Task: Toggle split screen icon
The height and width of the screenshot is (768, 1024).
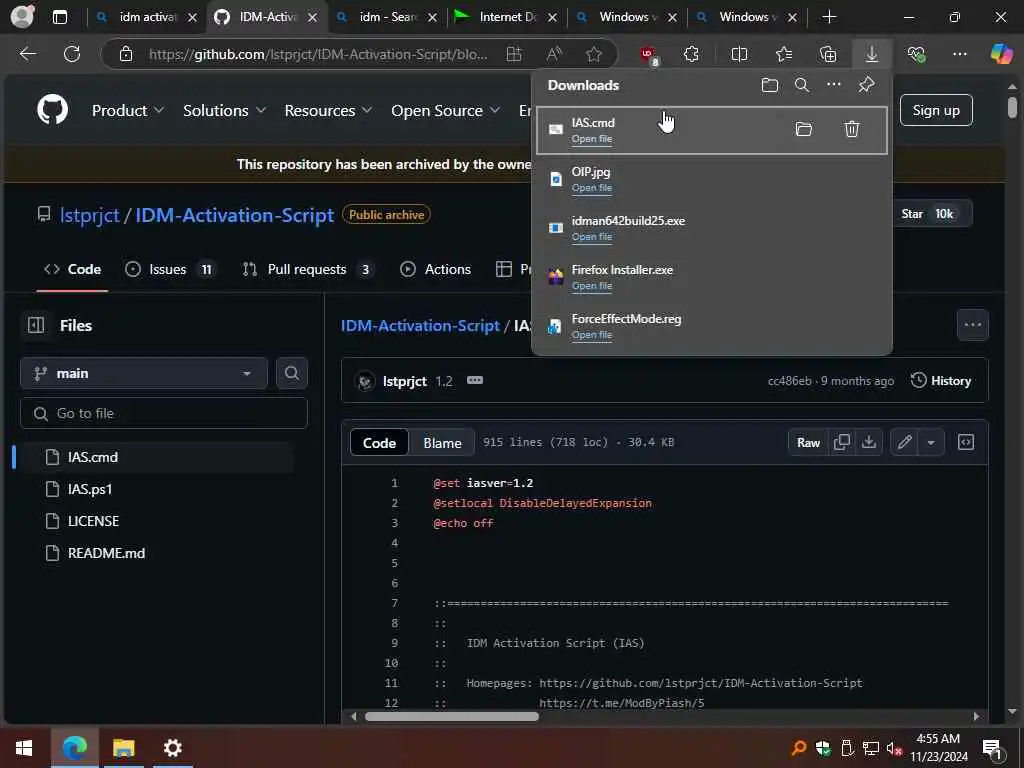Action: [739, 54]
